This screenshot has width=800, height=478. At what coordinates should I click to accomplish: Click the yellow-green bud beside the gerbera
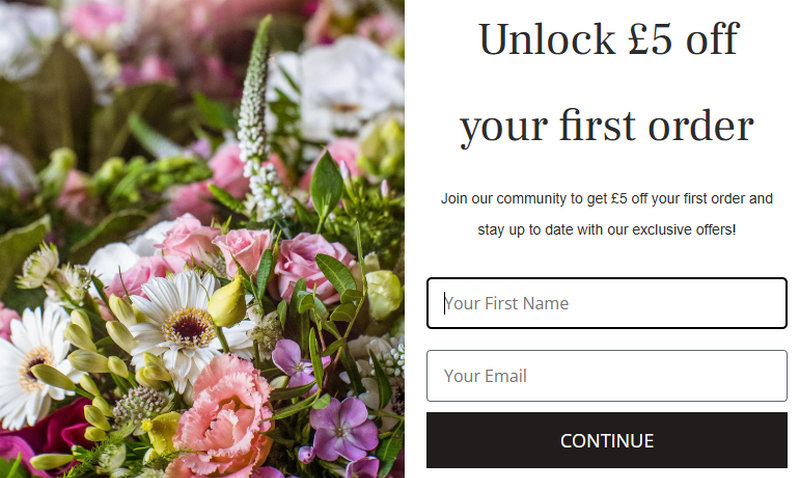pyautogui.click(x=227, y=303)
